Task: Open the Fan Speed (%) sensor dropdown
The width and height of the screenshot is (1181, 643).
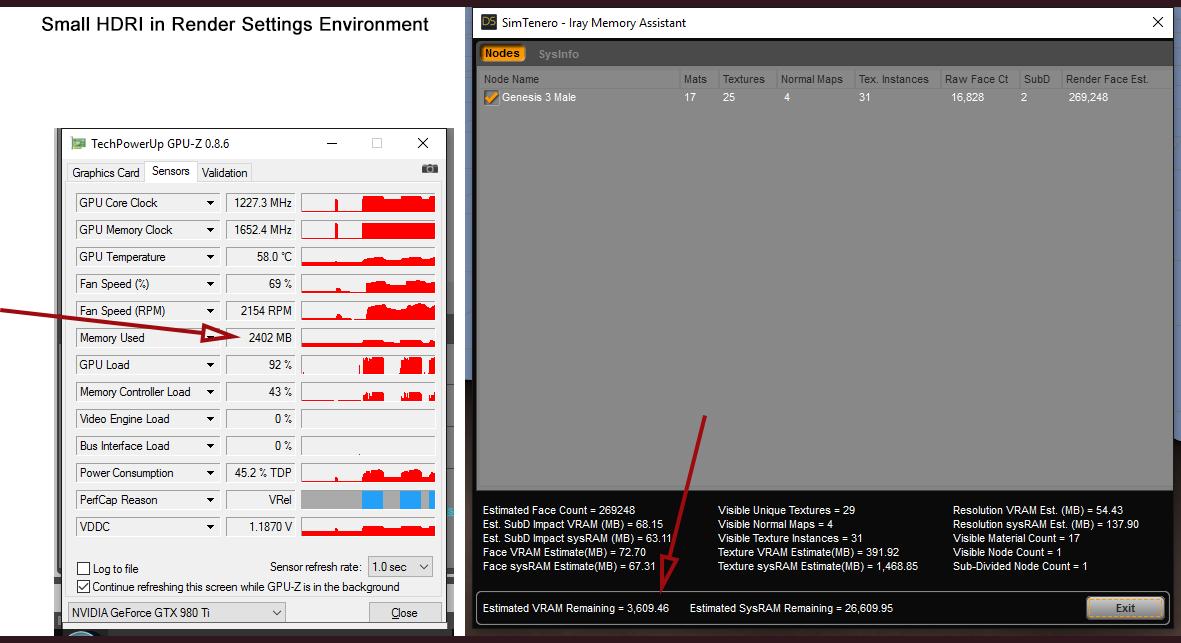Action: [210, 284]
